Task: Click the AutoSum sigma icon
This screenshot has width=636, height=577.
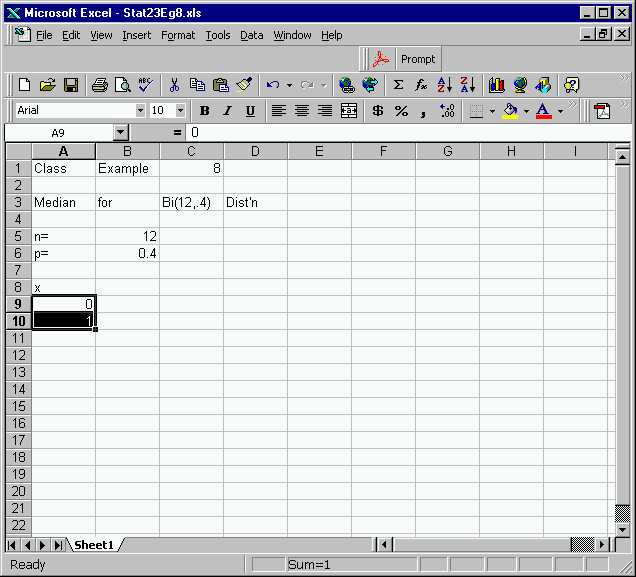Action: point(398,85)
